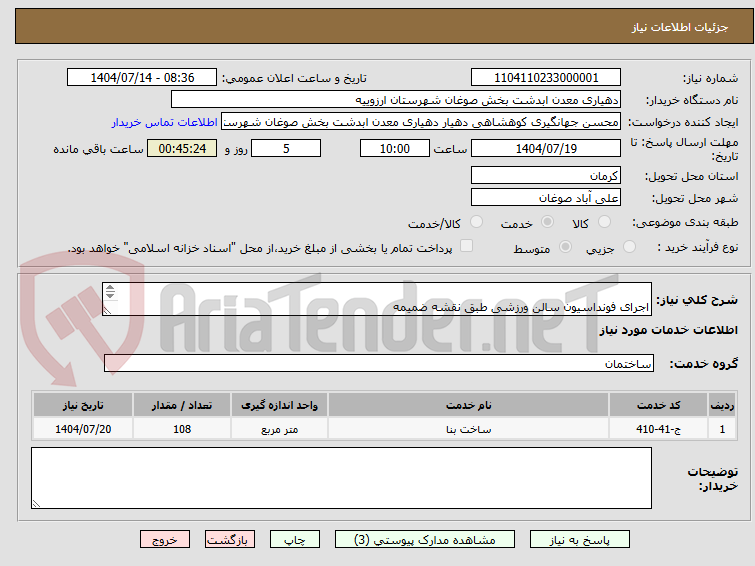Click service name cell ساخت بنا
This screenshot has height=566, width=755.
(x=469, y=429)
